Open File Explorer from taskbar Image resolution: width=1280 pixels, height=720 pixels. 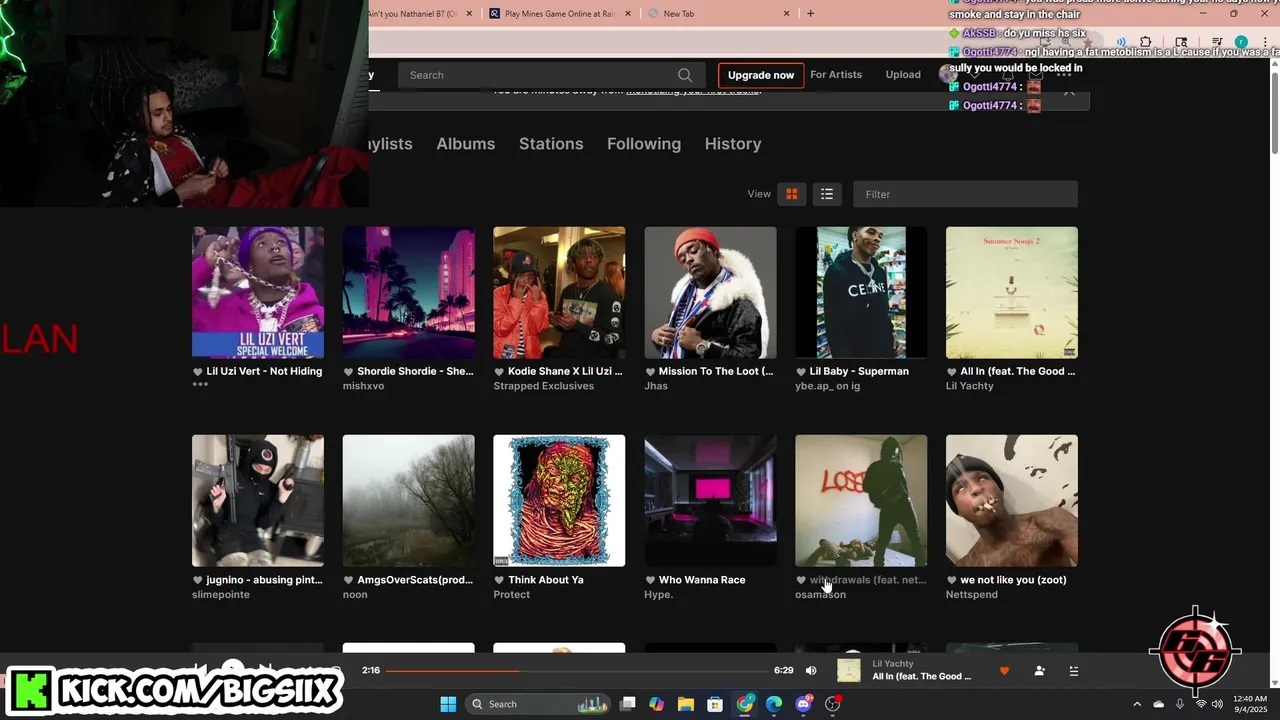point(686,704)
